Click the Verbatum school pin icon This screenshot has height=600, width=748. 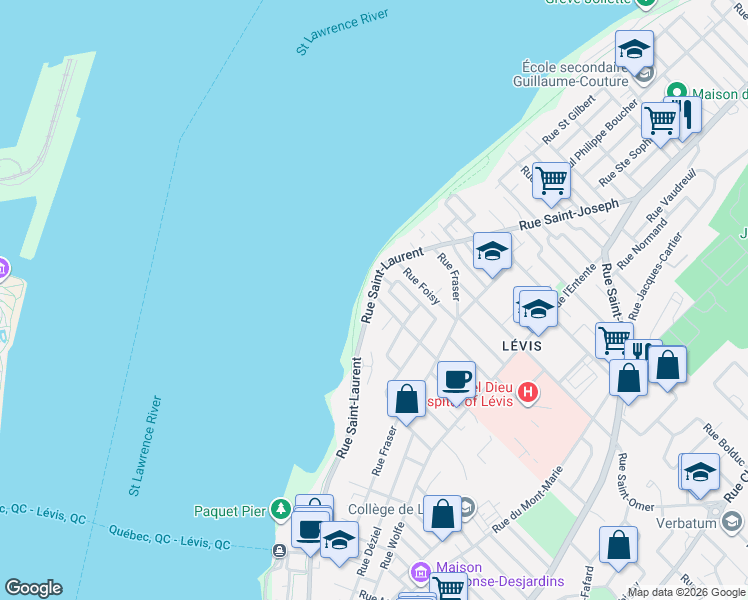tap(730, 523)
